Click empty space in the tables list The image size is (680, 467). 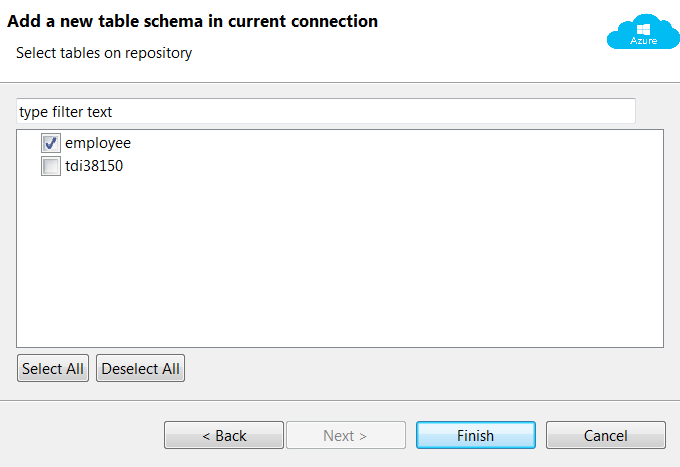click(340, 270)
